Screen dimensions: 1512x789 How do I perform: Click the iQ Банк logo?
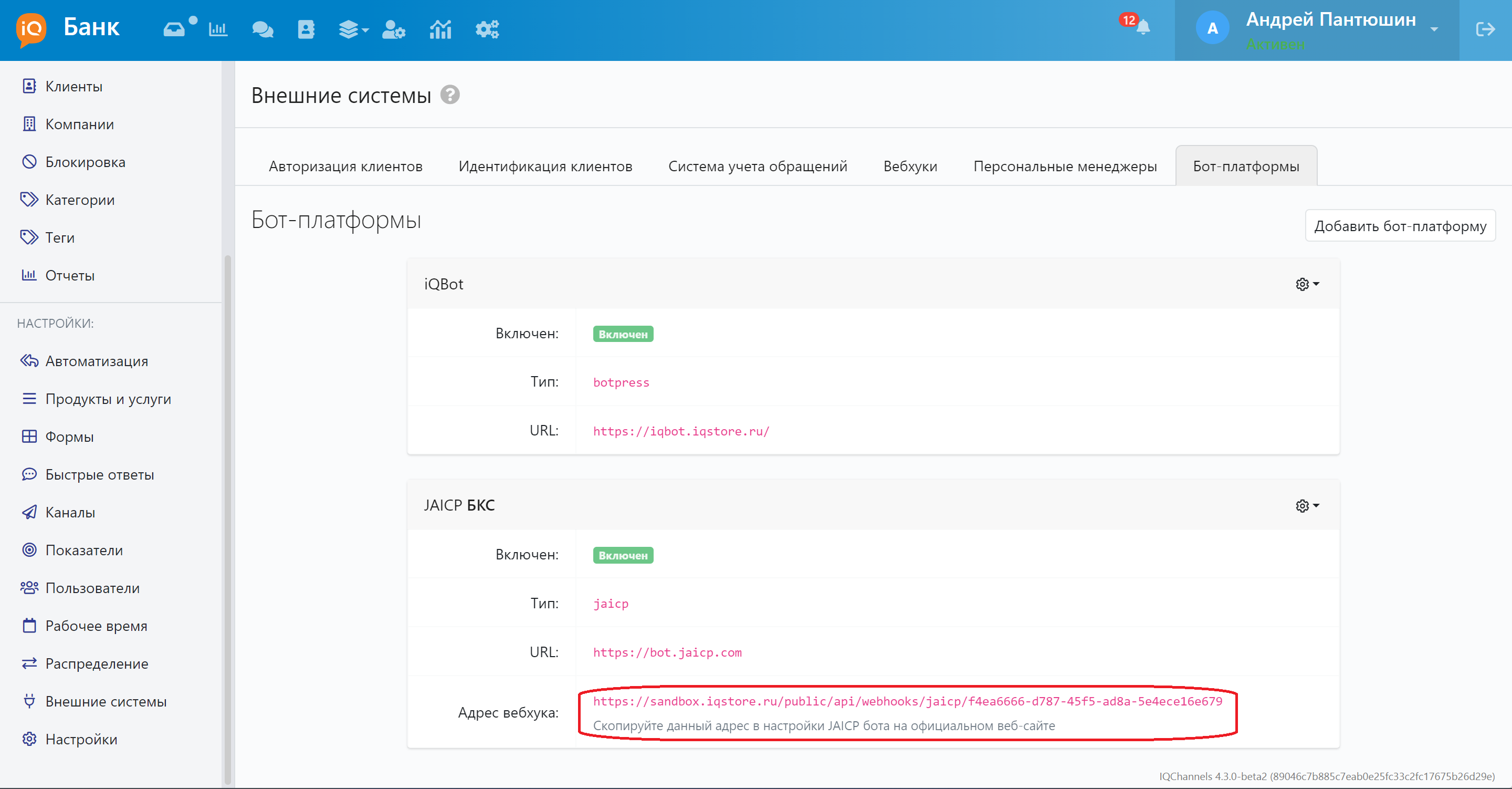click(x=69, y=29)
